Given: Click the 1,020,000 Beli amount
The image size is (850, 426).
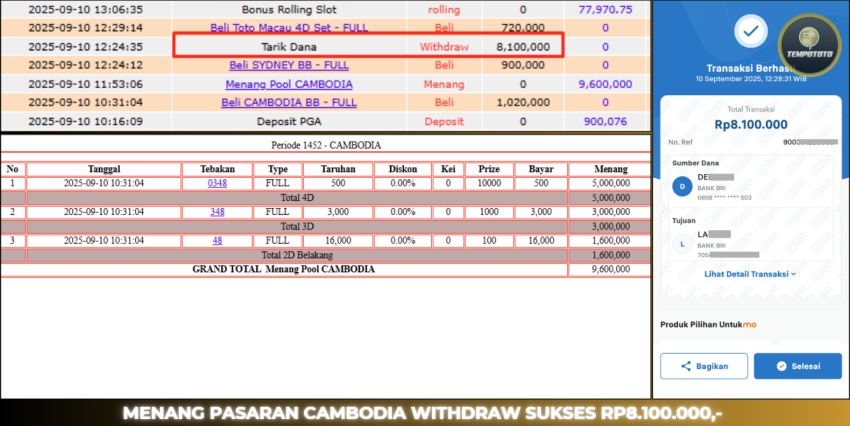Looking at the screenshot, I should pos(523,102).
